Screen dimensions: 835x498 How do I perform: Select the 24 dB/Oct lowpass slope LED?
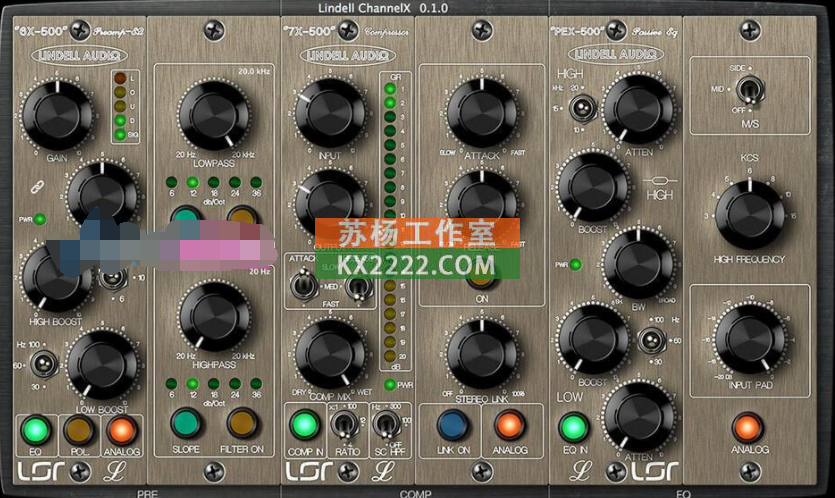[235, 182]
